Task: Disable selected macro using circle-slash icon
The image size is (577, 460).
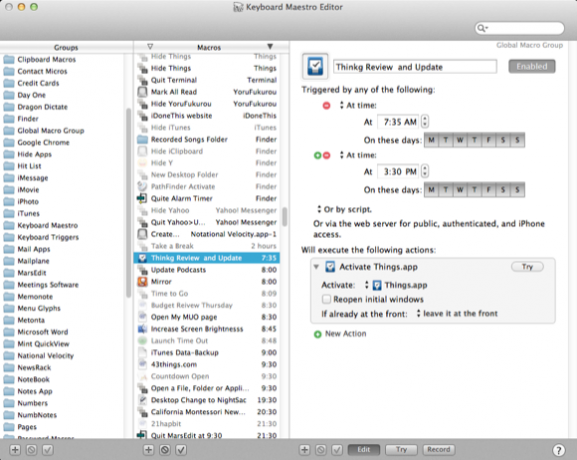Action: click(165, 450)
